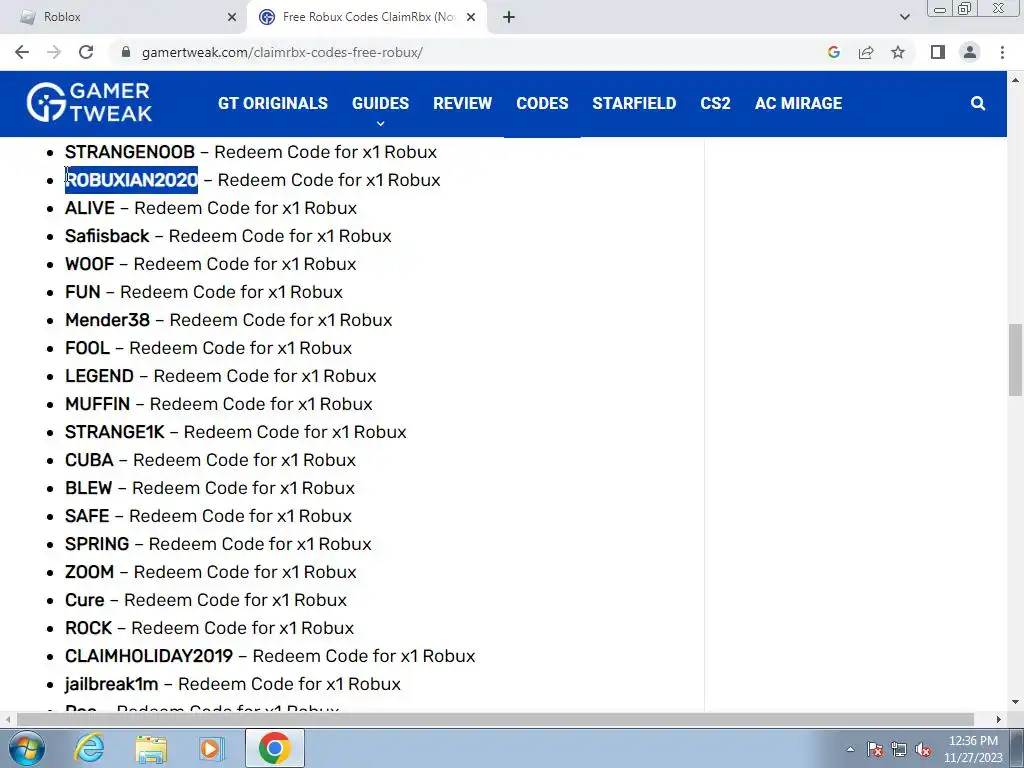Close the Roblox tab

(232, 17)
